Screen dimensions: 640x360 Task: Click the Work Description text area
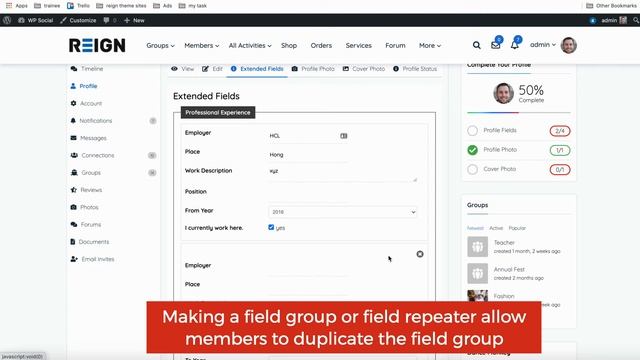[x=343, y=174]
